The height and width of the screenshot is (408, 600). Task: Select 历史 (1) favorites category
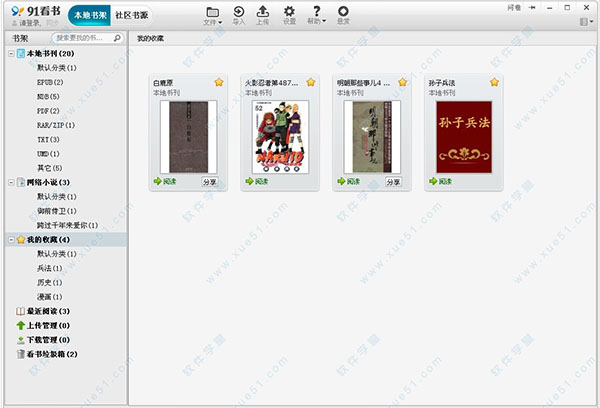(x=50, y=282)
